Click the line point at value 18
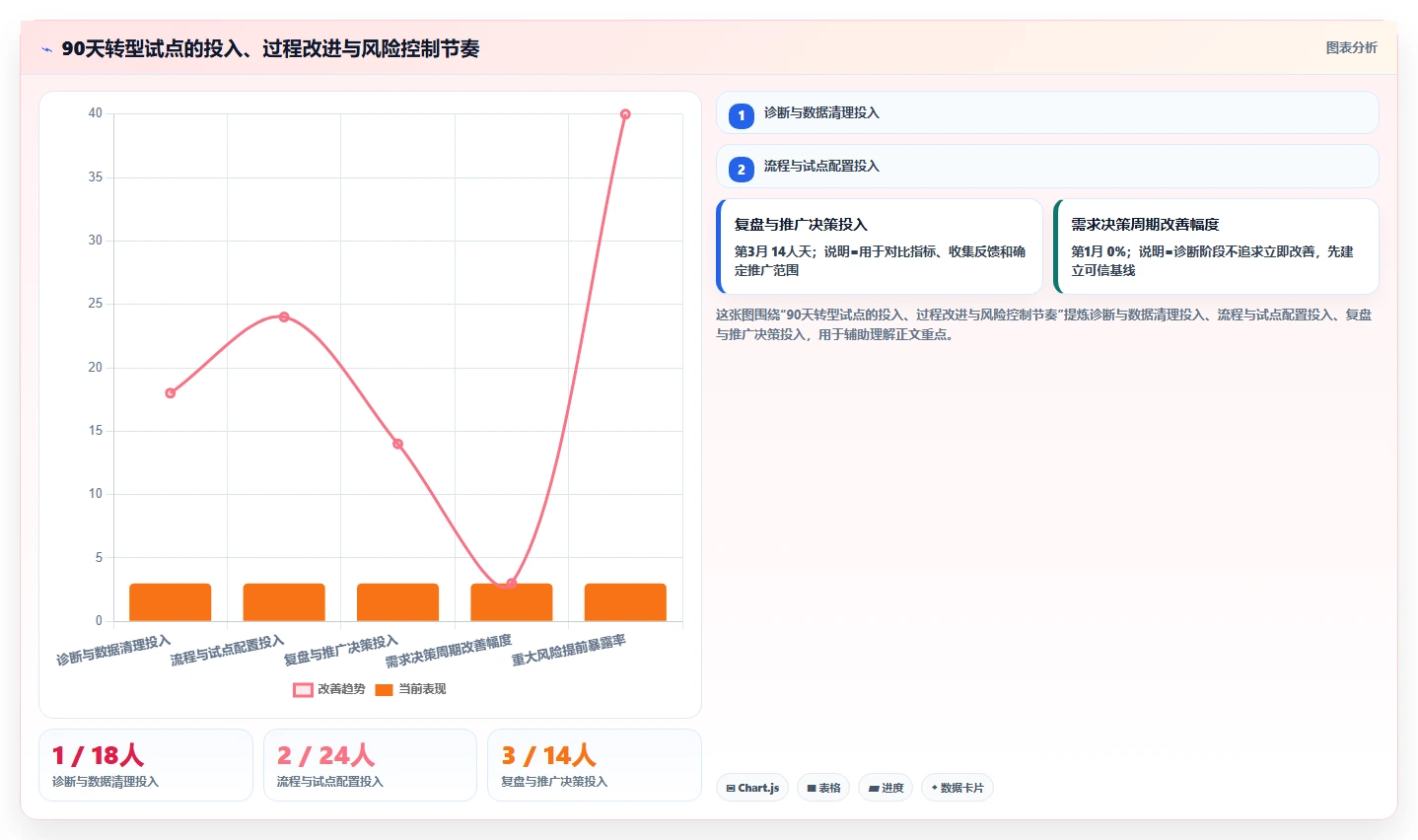This screenshot has width=1418, height=840. 171,393
